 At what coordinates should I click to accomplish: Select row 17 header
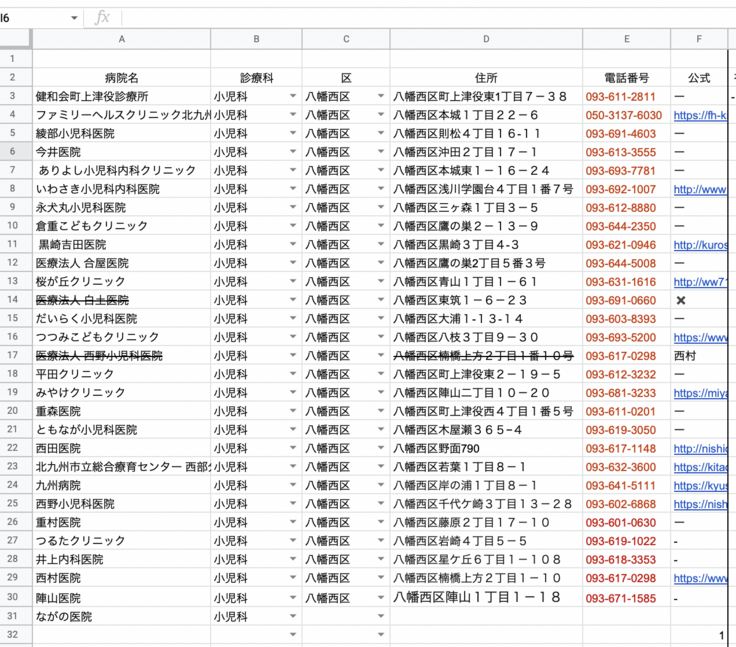(15, 355)
